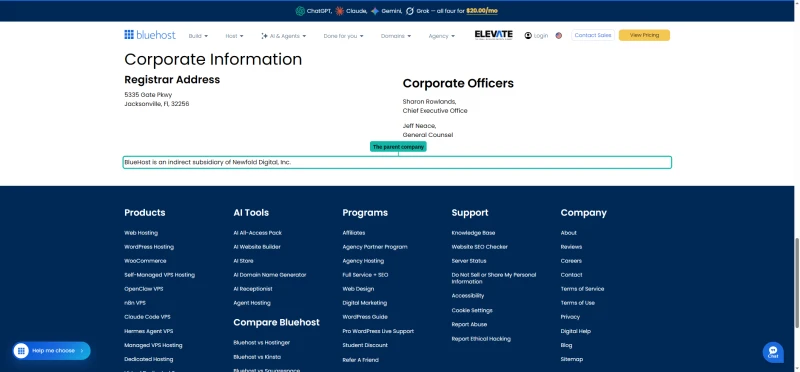Click the Help me choose button

click(x=52, y=351)
